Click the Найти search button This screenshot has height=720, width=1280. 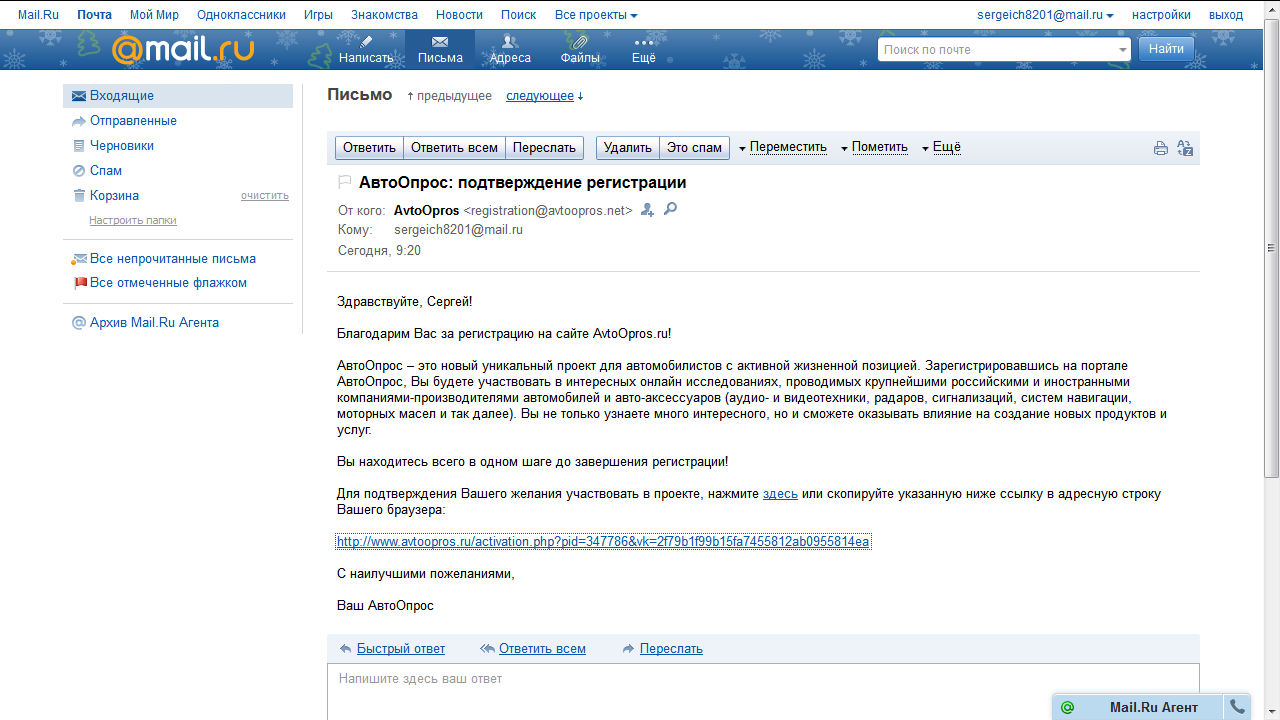pos(1166,48)
